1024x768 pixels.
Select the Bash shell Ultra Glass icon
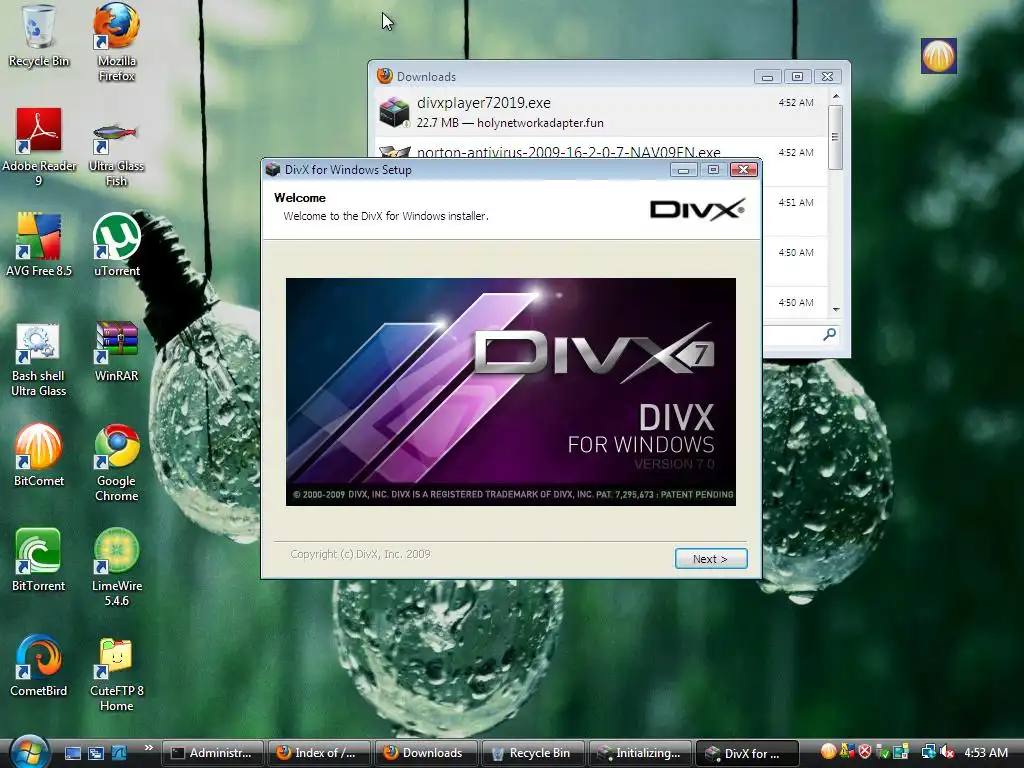click(x=39, y=359)
